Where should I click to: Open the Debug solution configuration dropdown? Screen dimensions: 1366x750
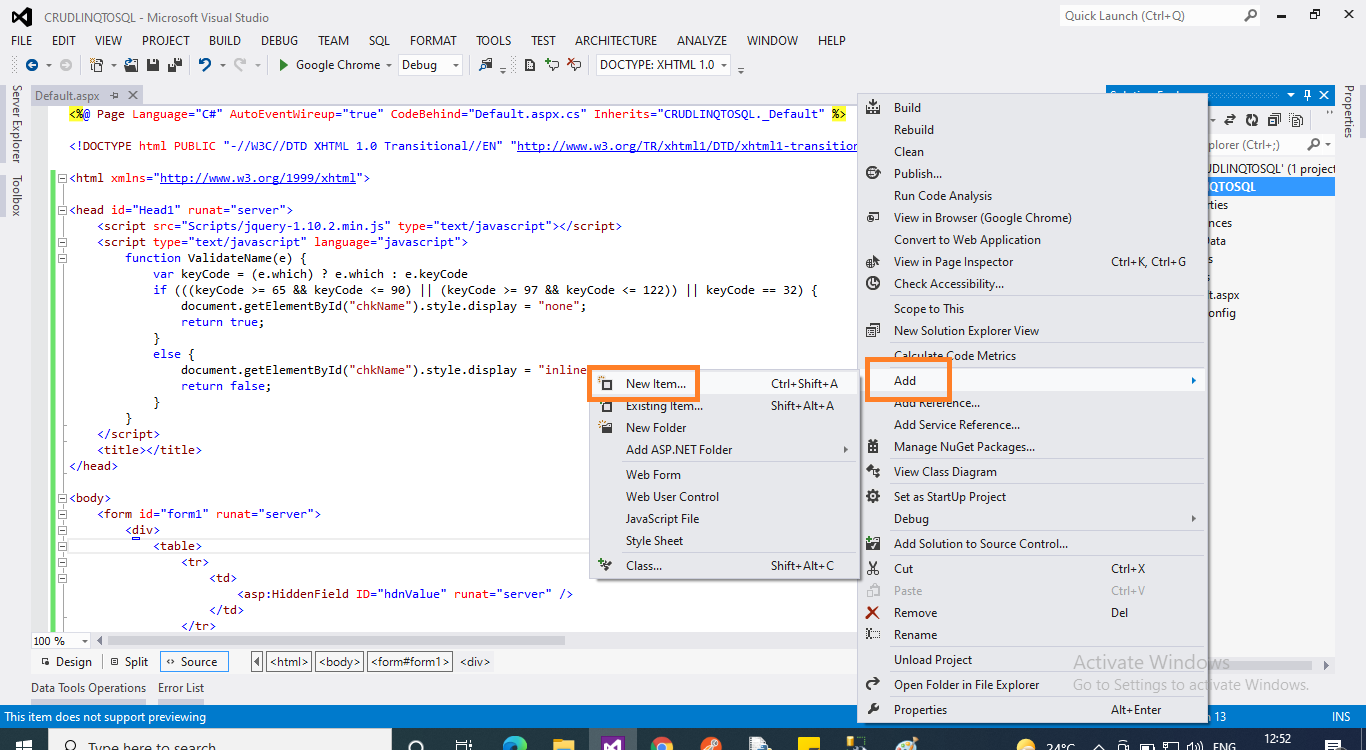point(456,65)
